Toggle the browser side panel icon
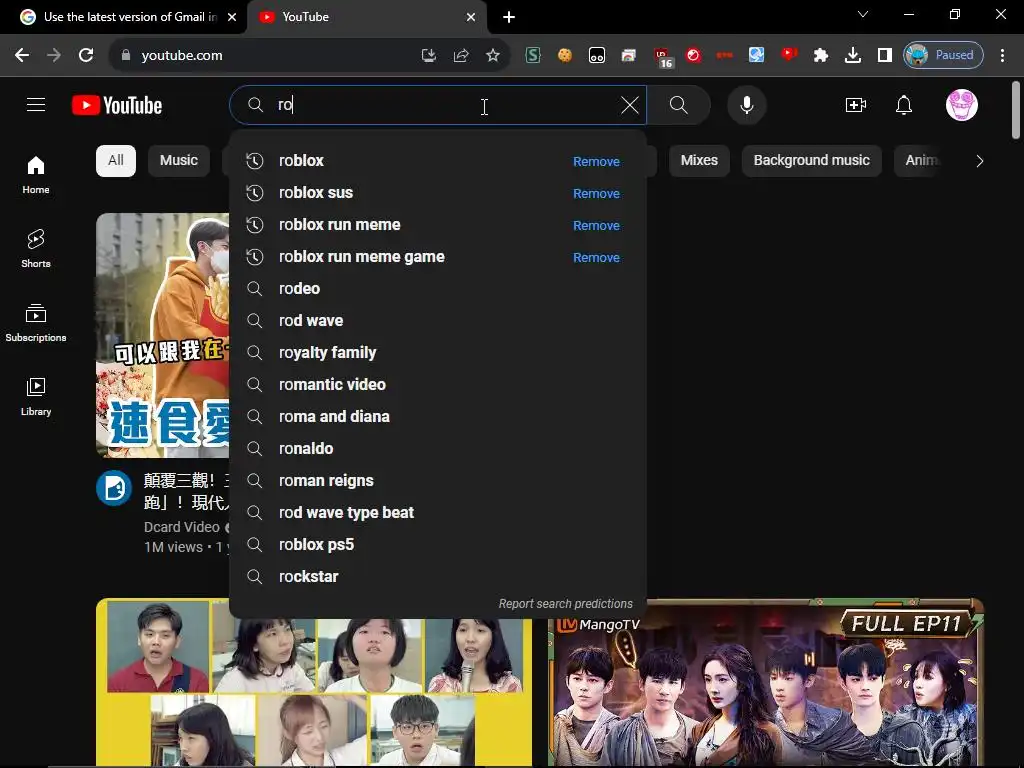The height and width of the screenshot is (768, 1024). pyautogui.click(x=885, y=56)
